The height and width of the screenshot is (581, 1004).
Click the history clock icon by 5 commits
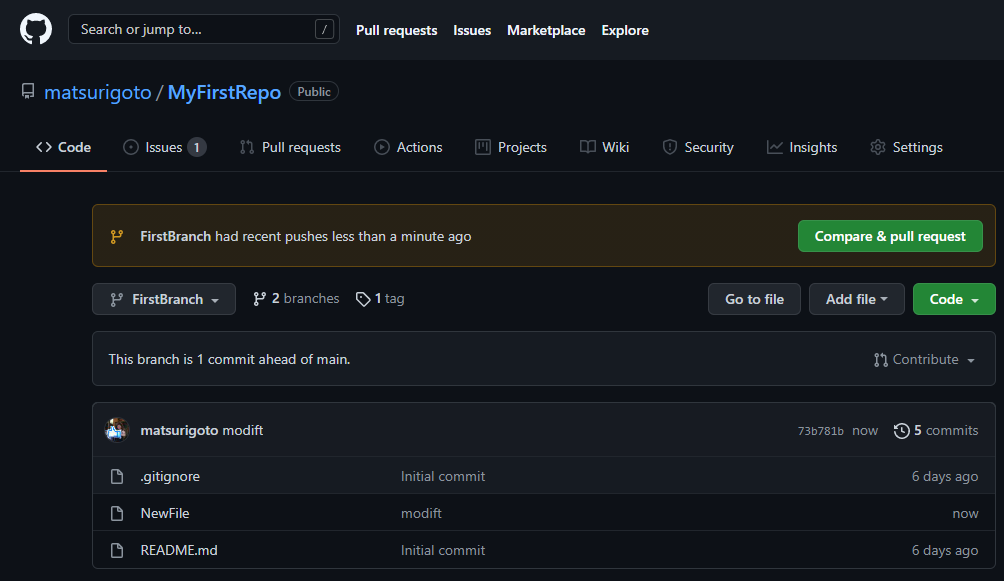[902, 430]
